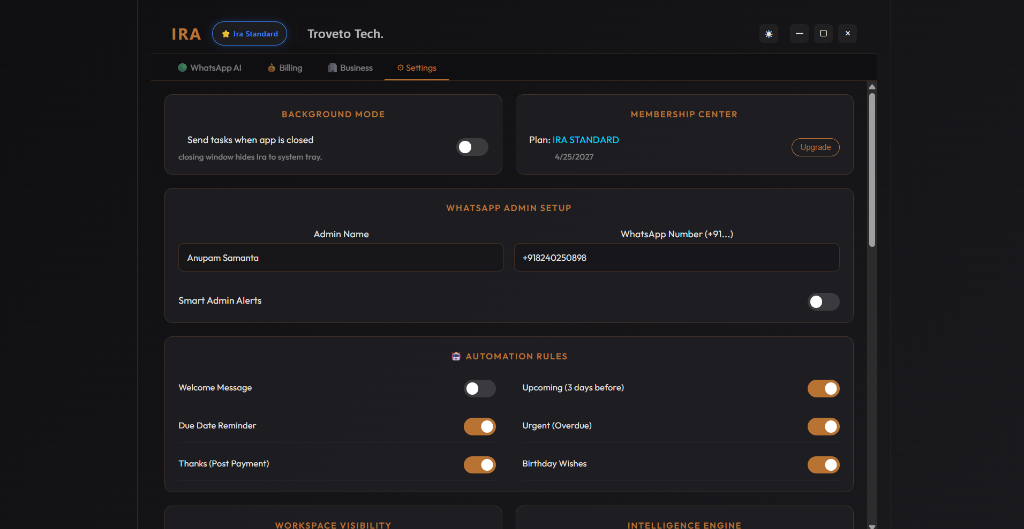Screen dimensions: 1024x529
Task: Click the vertical scrollbar thumb
Action: point(872,170)
